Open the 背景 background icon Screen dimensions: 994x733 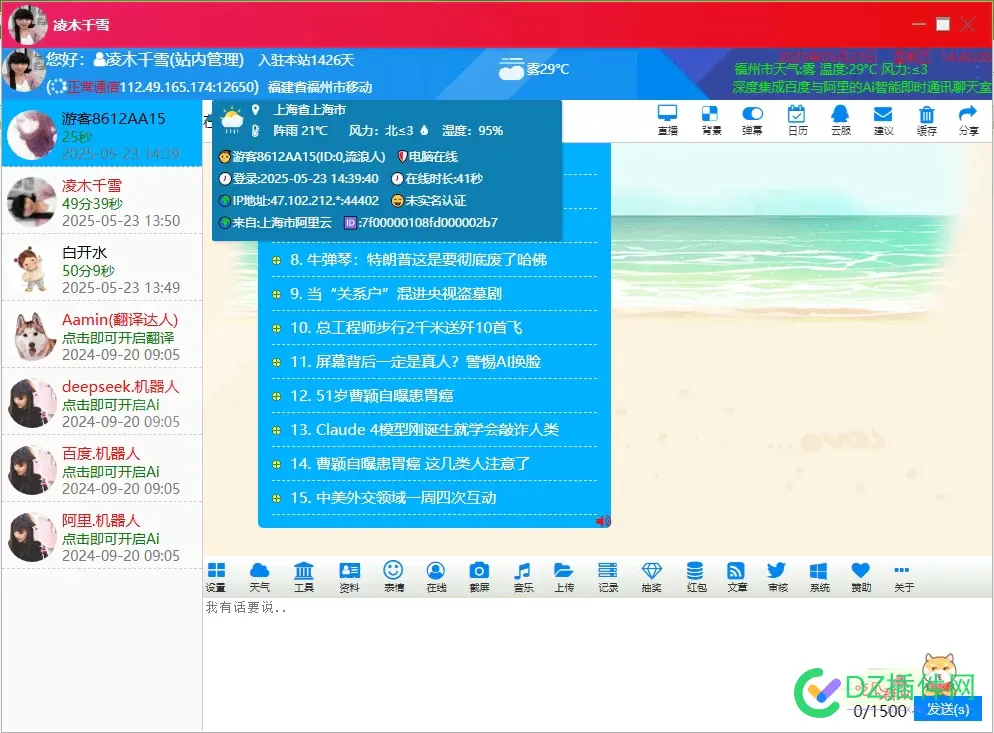tap(711, 120)
